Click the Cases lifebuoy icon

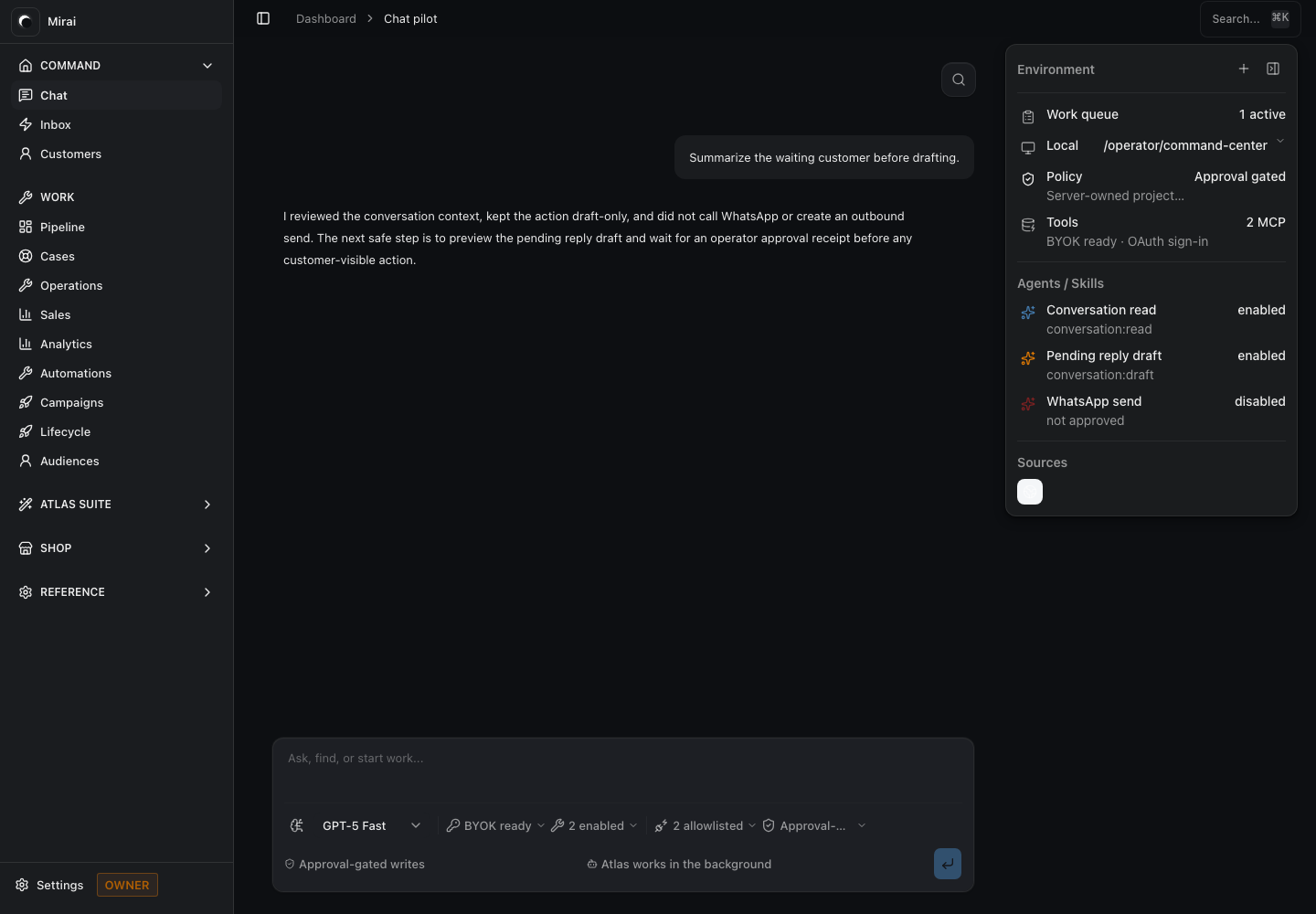point(26,256)
